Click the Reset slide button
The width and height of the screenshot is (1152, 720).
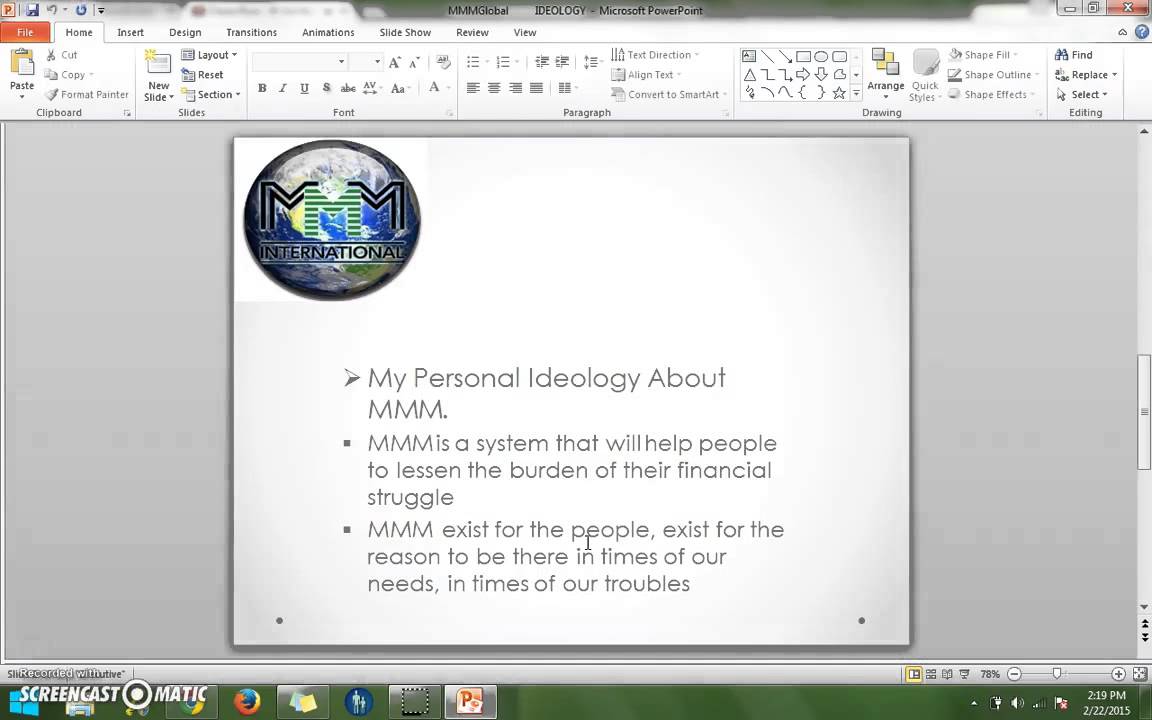(203, 75)
